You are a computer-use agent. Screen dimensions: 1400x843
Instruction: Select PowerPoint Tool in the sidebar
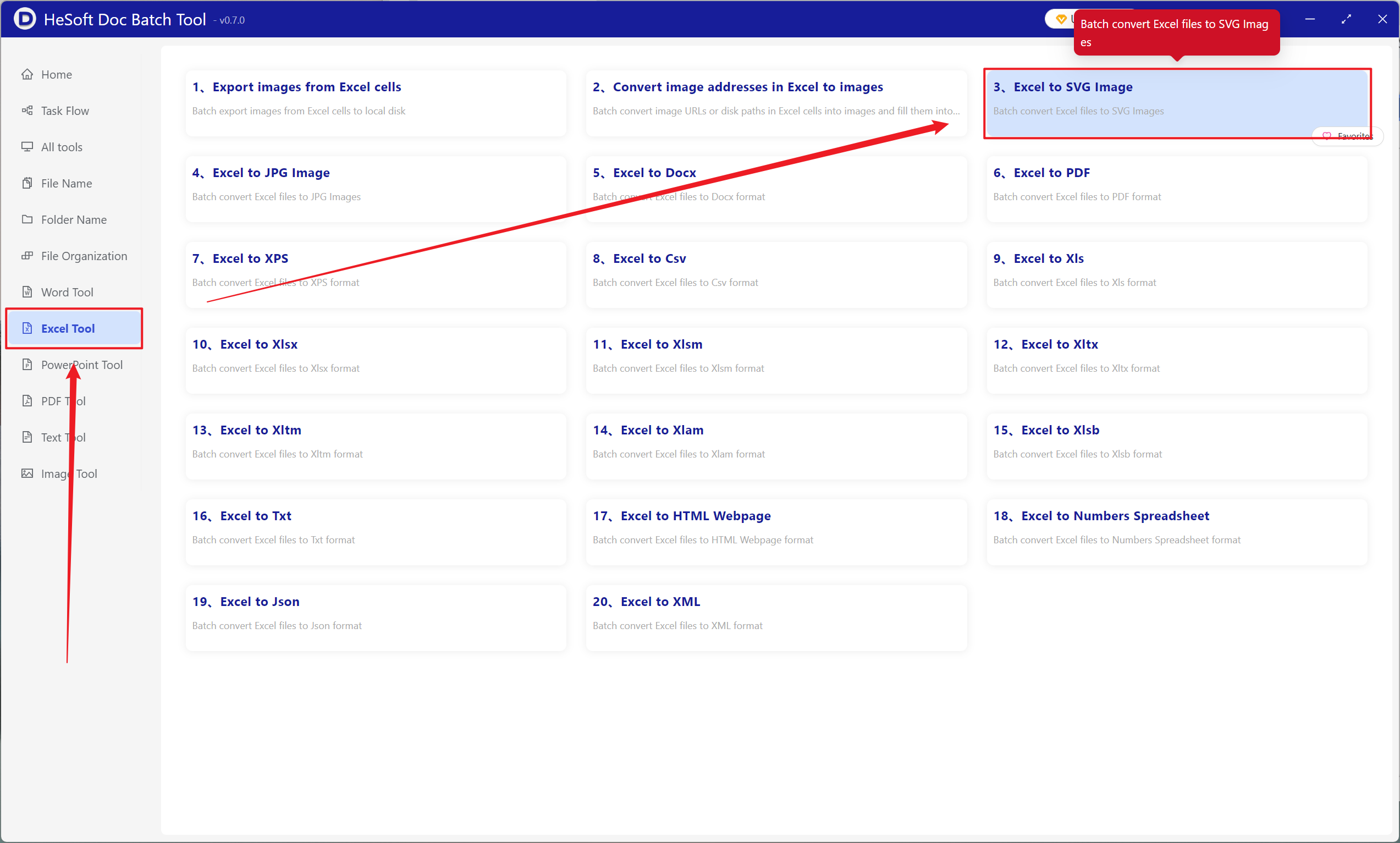click(x=74, y=365)
